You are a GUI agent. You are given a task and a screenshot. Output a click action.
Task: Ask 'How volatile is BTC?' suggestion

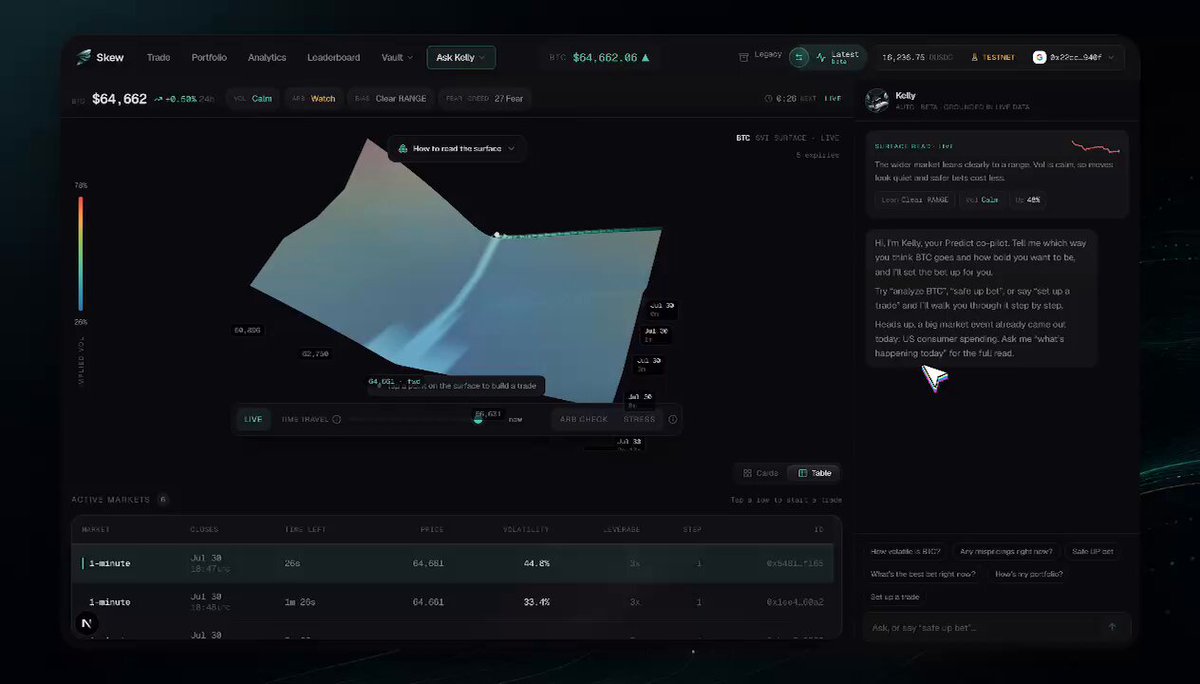[x=903, y=551]
